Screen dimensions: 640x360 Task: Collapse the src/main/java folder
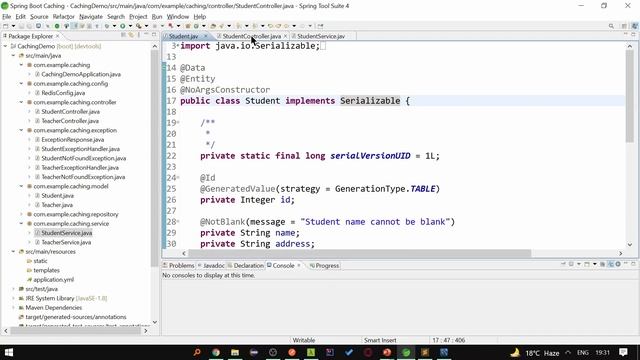(x=13, y=56)
